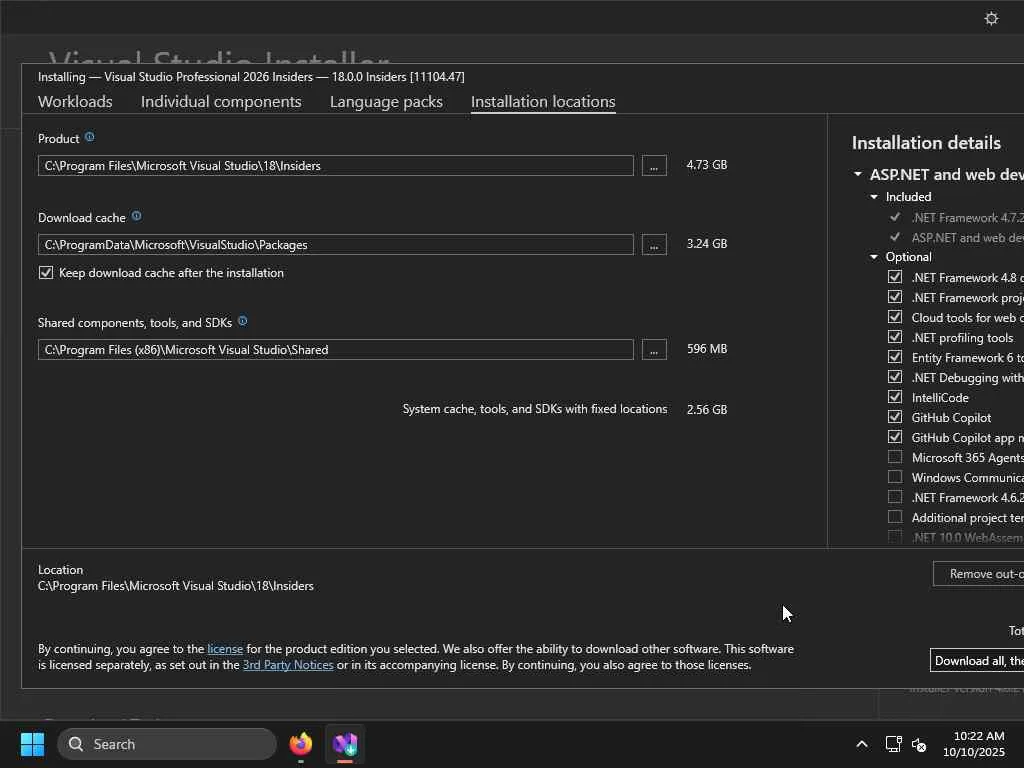Open Visual Studio Installer taskbar icon
1024x768 pixels.
[x=345, y=744]
